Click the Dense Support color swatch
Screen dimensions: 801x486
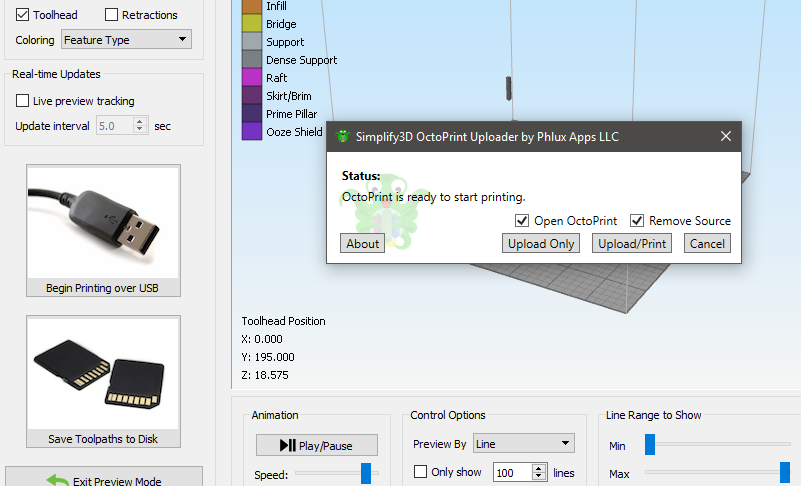[252, 59]
